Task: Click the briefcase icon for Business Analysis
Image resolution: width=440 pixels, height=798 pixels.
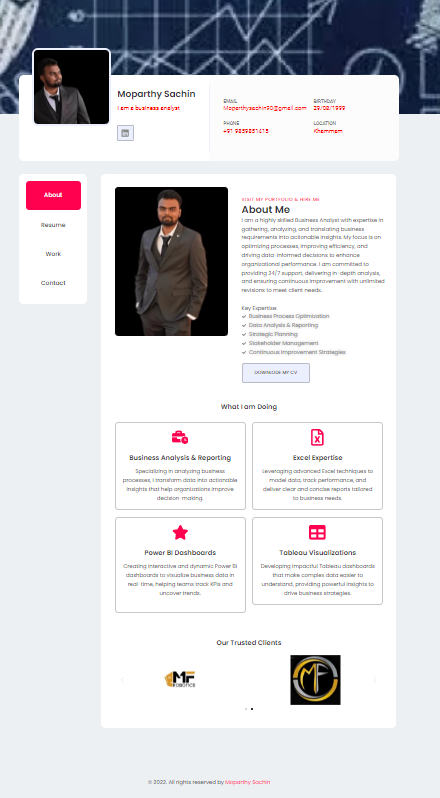Action: (x=180, y=437)
